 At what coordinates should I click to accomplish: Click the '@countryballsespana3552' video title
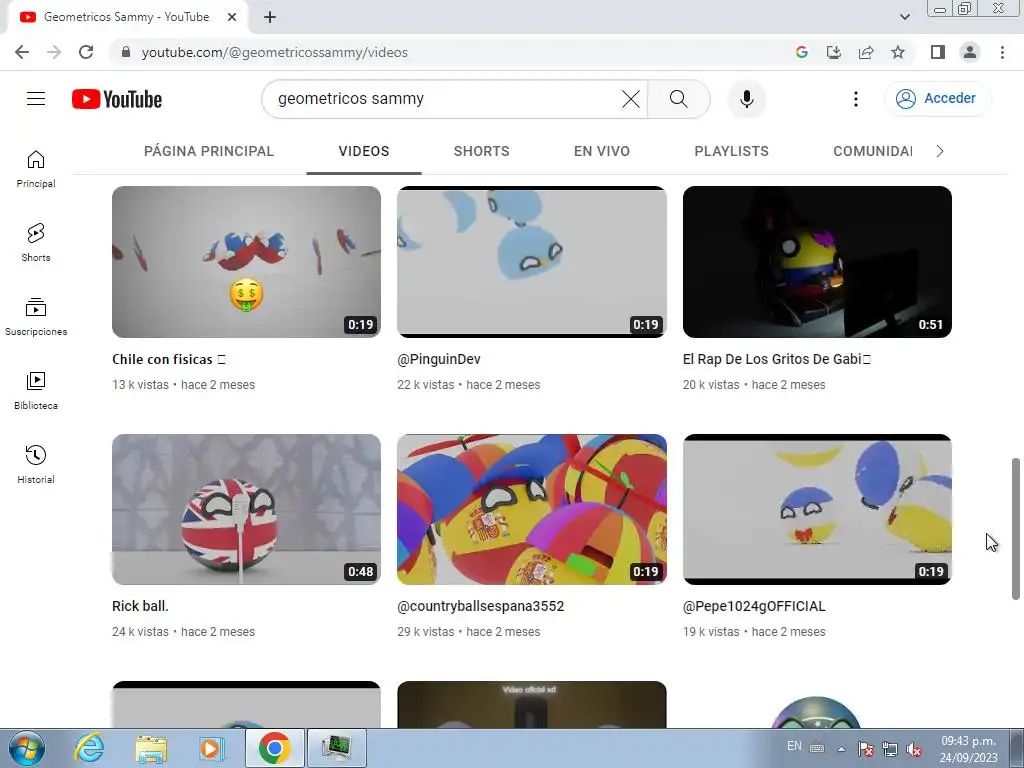point(481,606)
